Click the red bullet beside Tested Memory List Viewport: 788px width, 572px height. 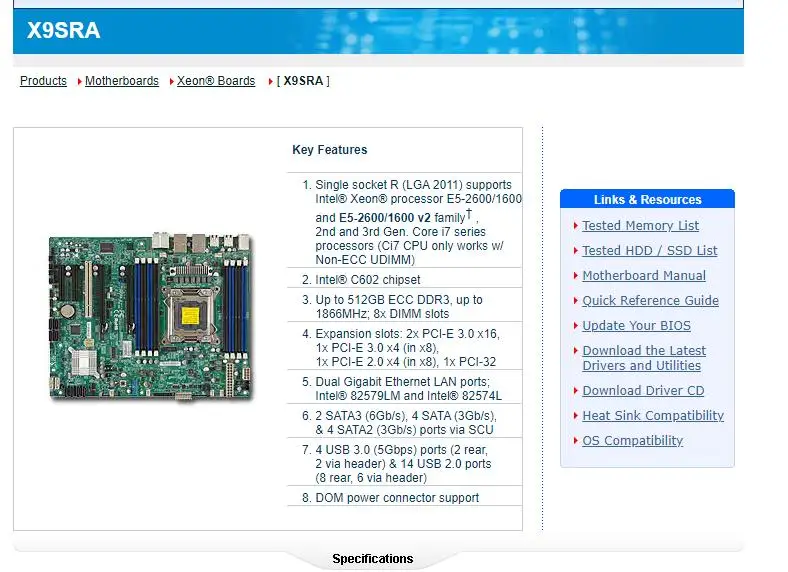click(x=575, y=226)
